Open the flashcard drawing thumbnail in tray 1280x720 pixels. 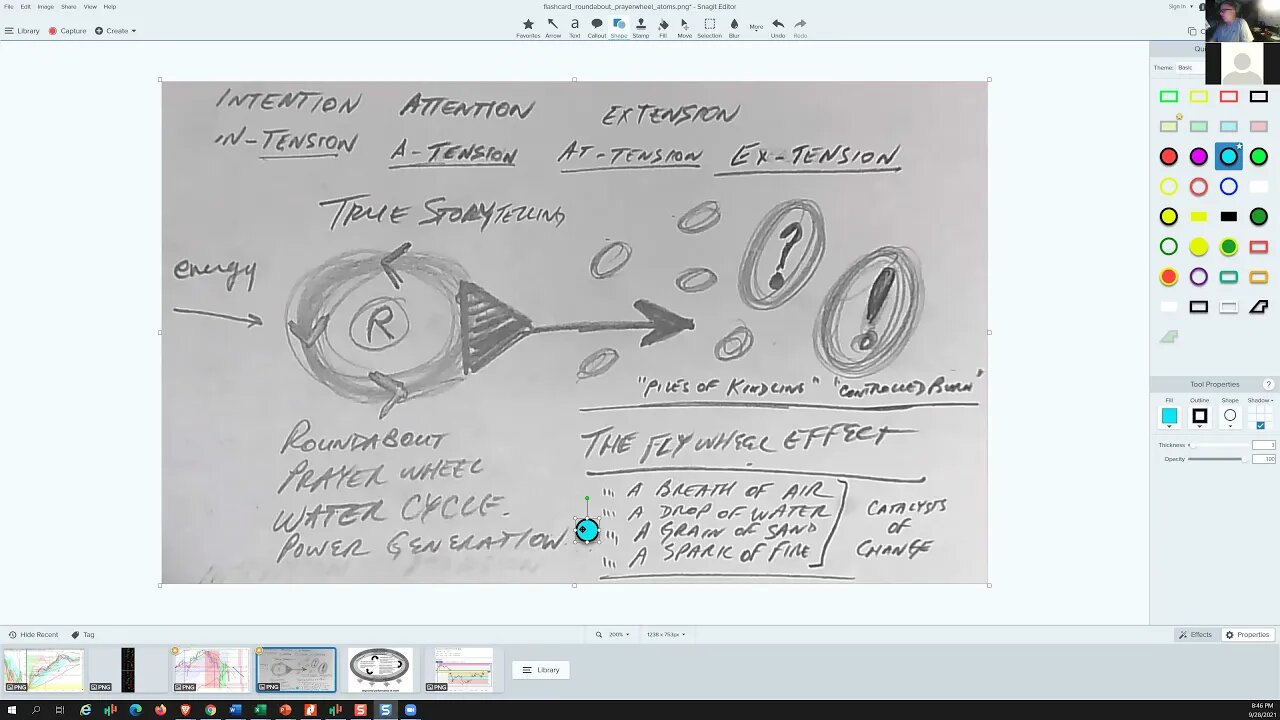coord(296,670)
